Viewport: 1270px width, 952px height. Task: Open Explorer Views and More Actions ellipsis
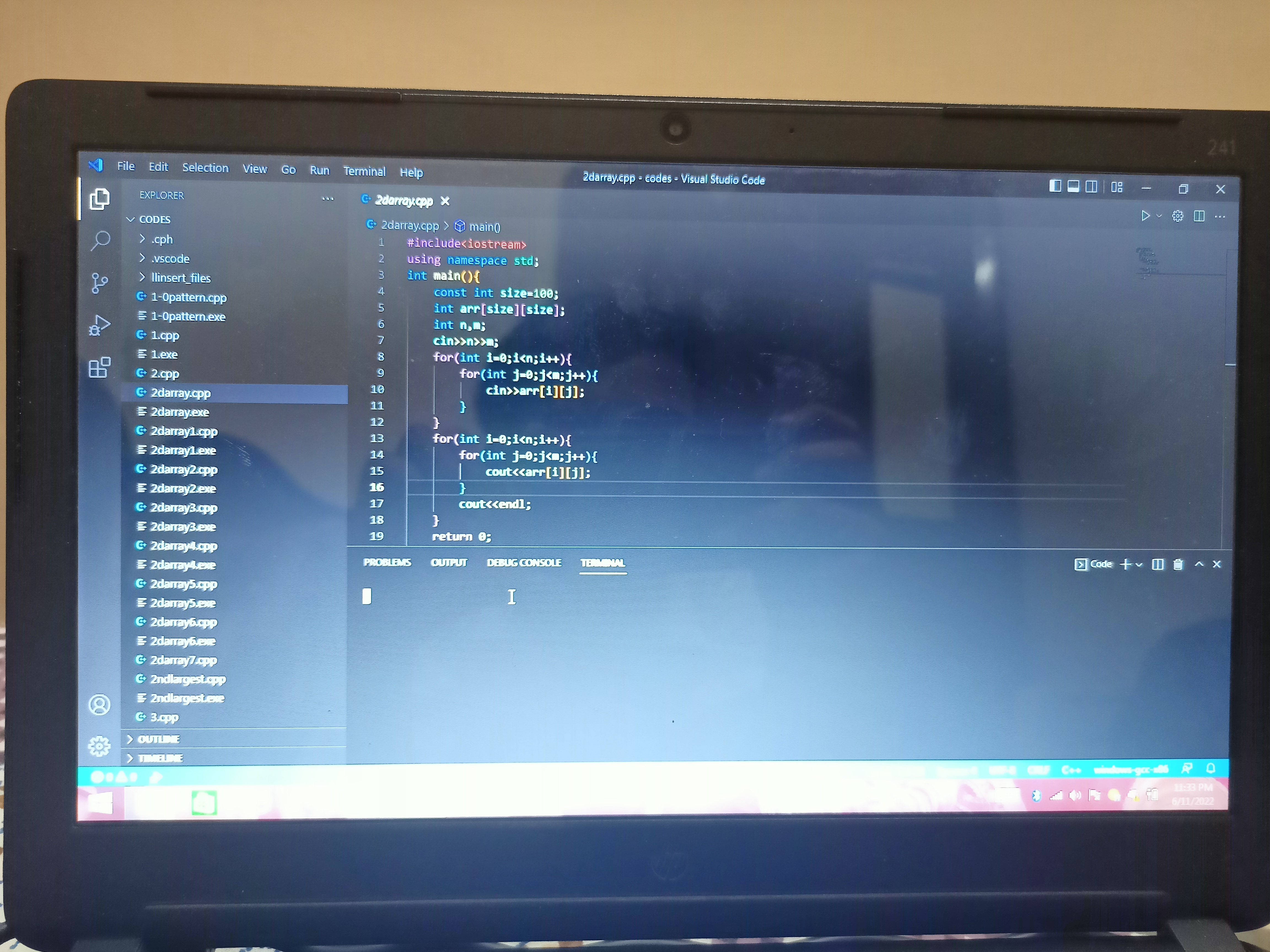click(328, 199)
